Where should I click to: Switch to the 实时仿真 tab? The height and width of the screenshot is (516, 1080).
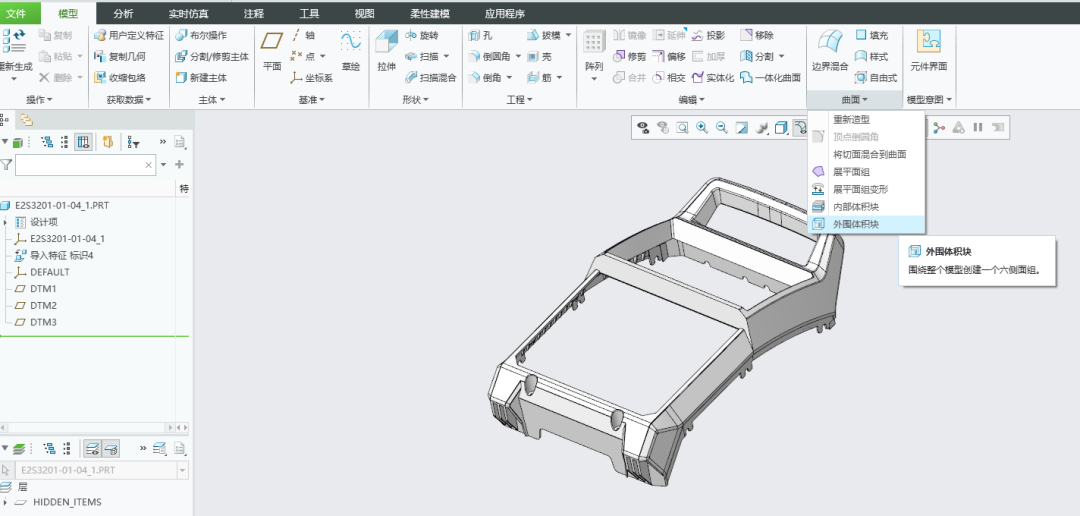pyautogui.click(x=188, y=14)
